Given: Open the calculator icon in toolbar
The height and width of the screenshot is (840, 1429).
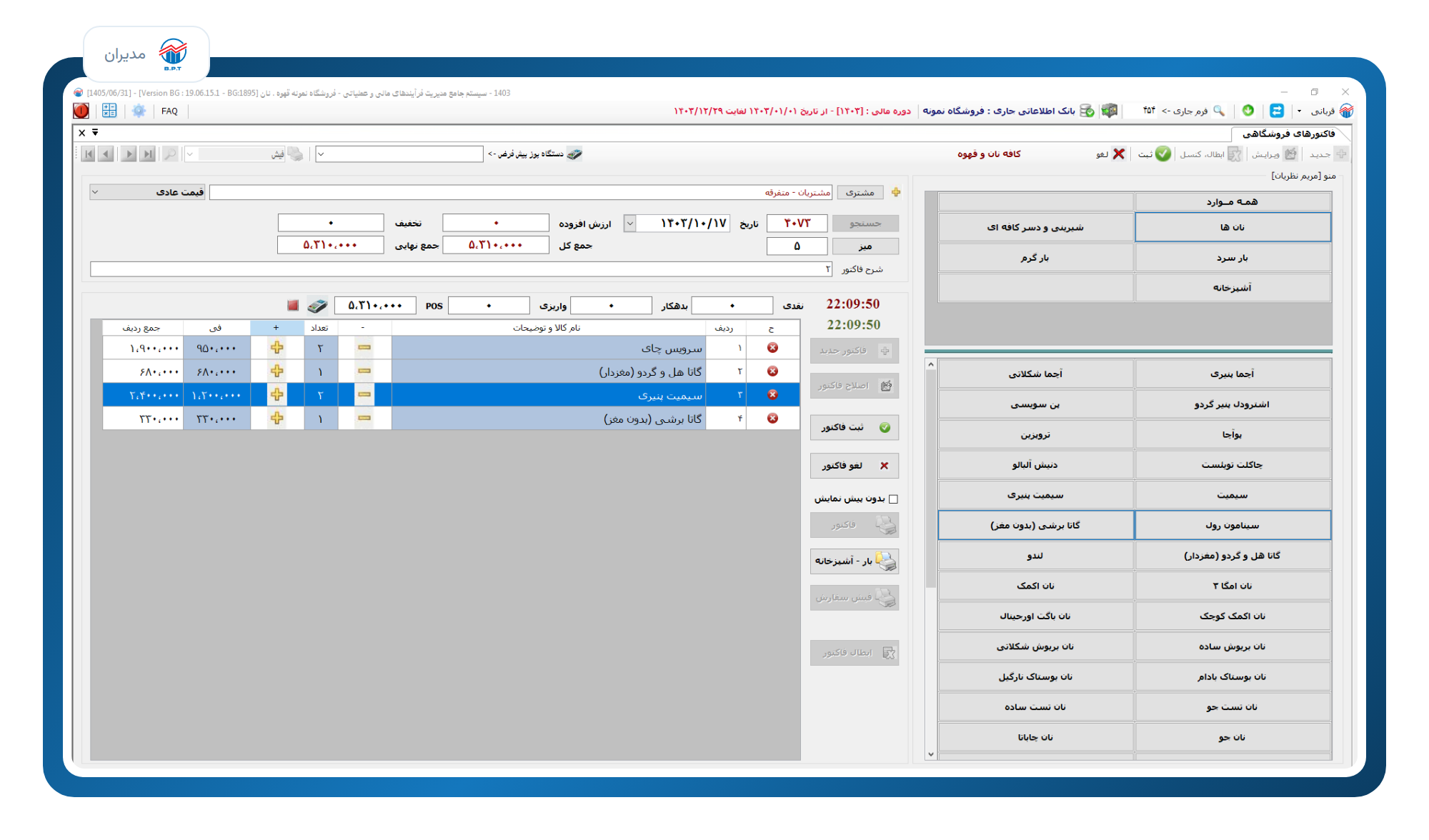Looking at the screenshot, I should coord(109,111).
